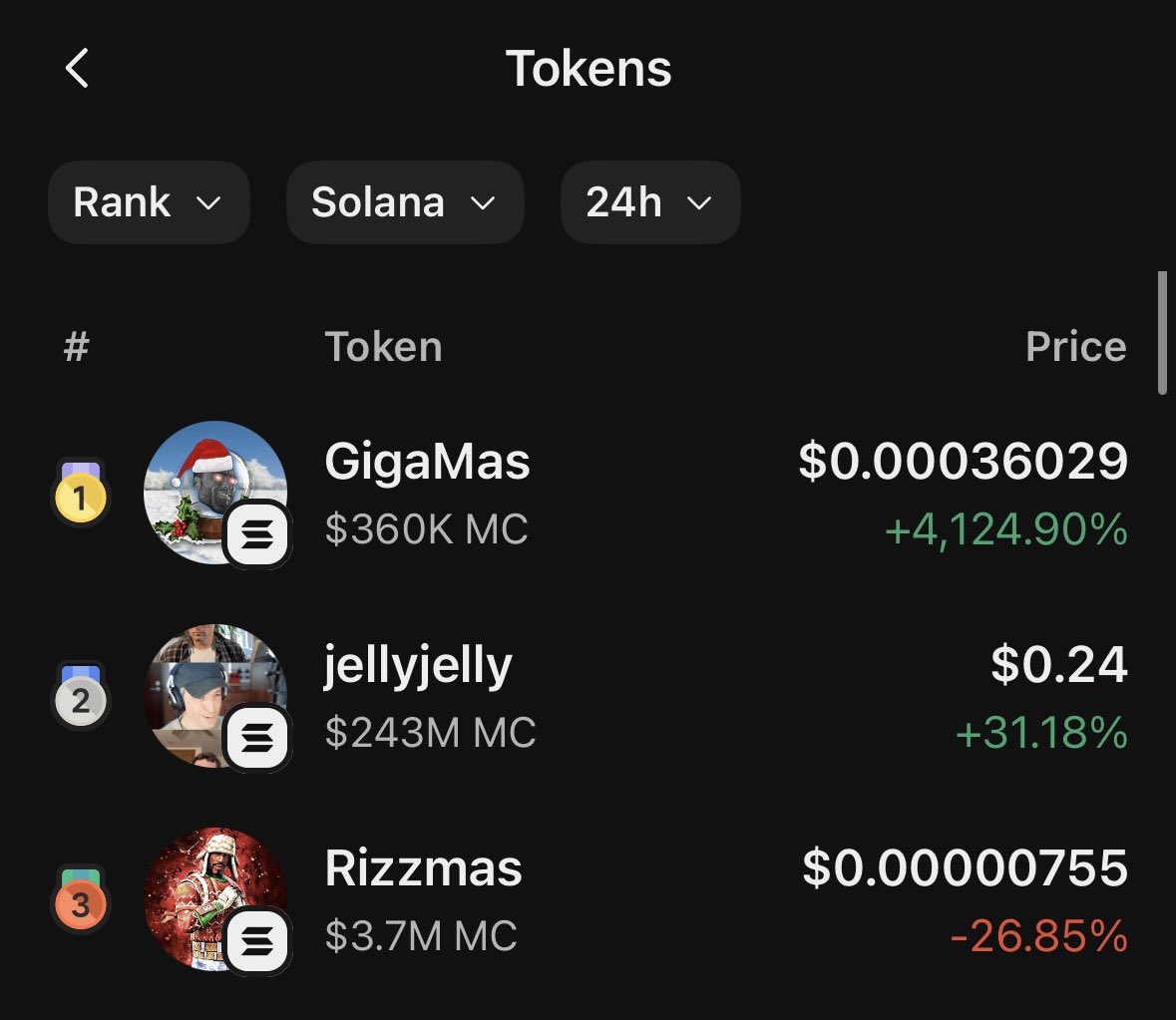The image size is (1176, 1020).
Task: Sort by the Price column header
Action: [1075, 347]
